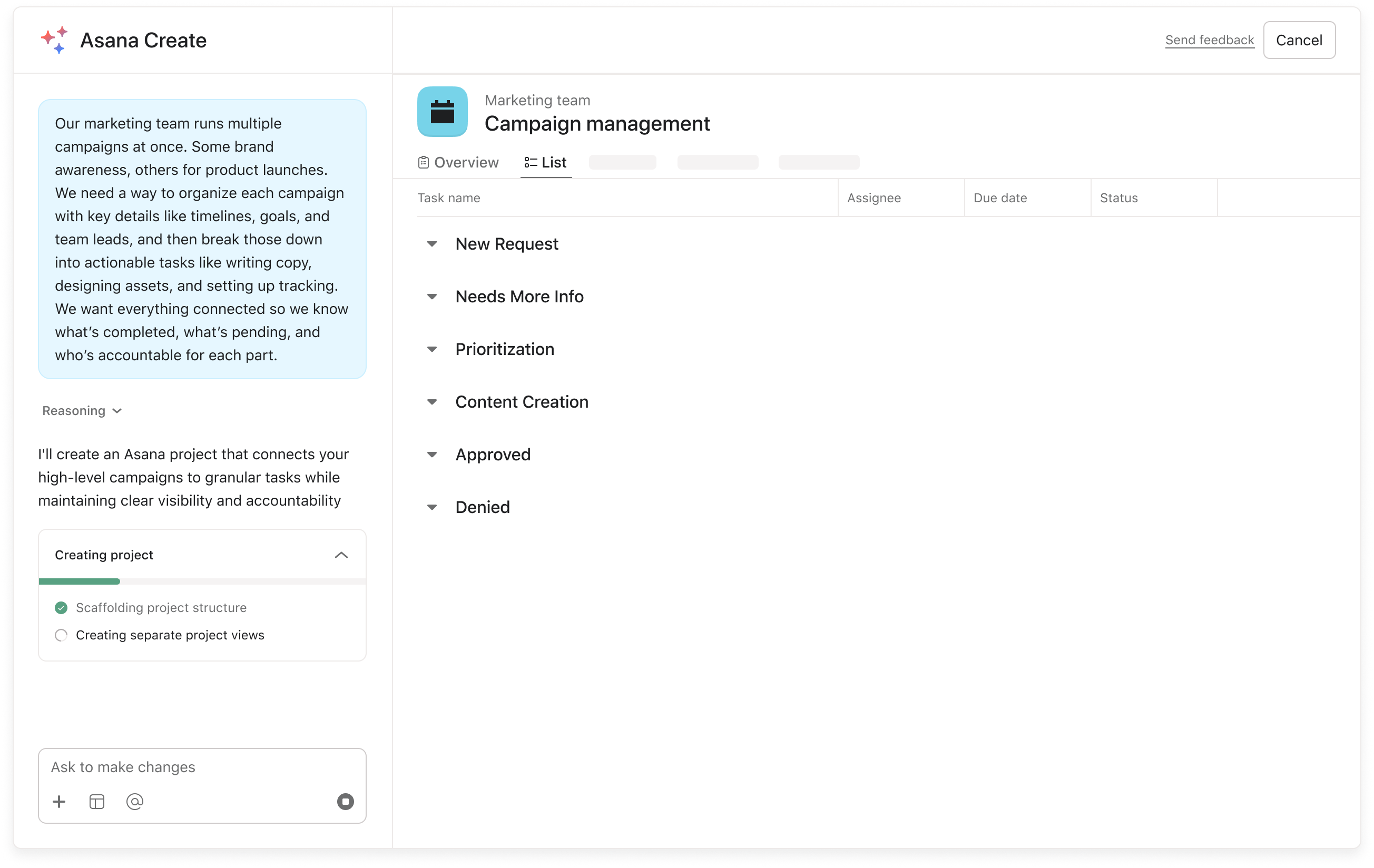The height and width of the screenshot is (868, 1374).
Task: Click the Cancel button
Action: 1299,40
